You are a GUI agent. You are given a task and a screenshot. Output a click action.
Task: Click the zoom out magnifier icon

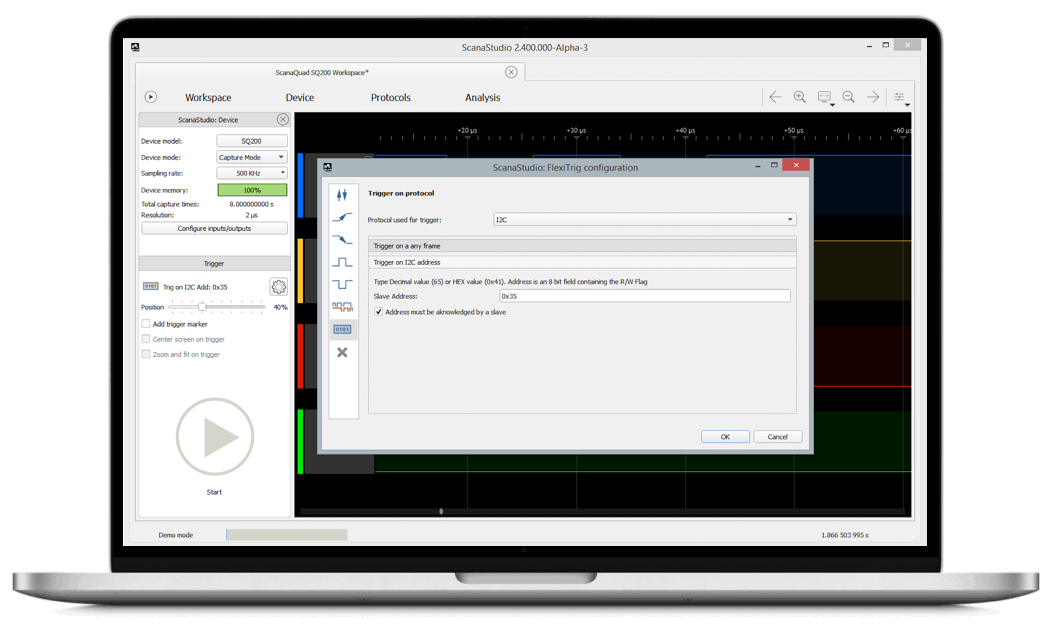[848, 97]
